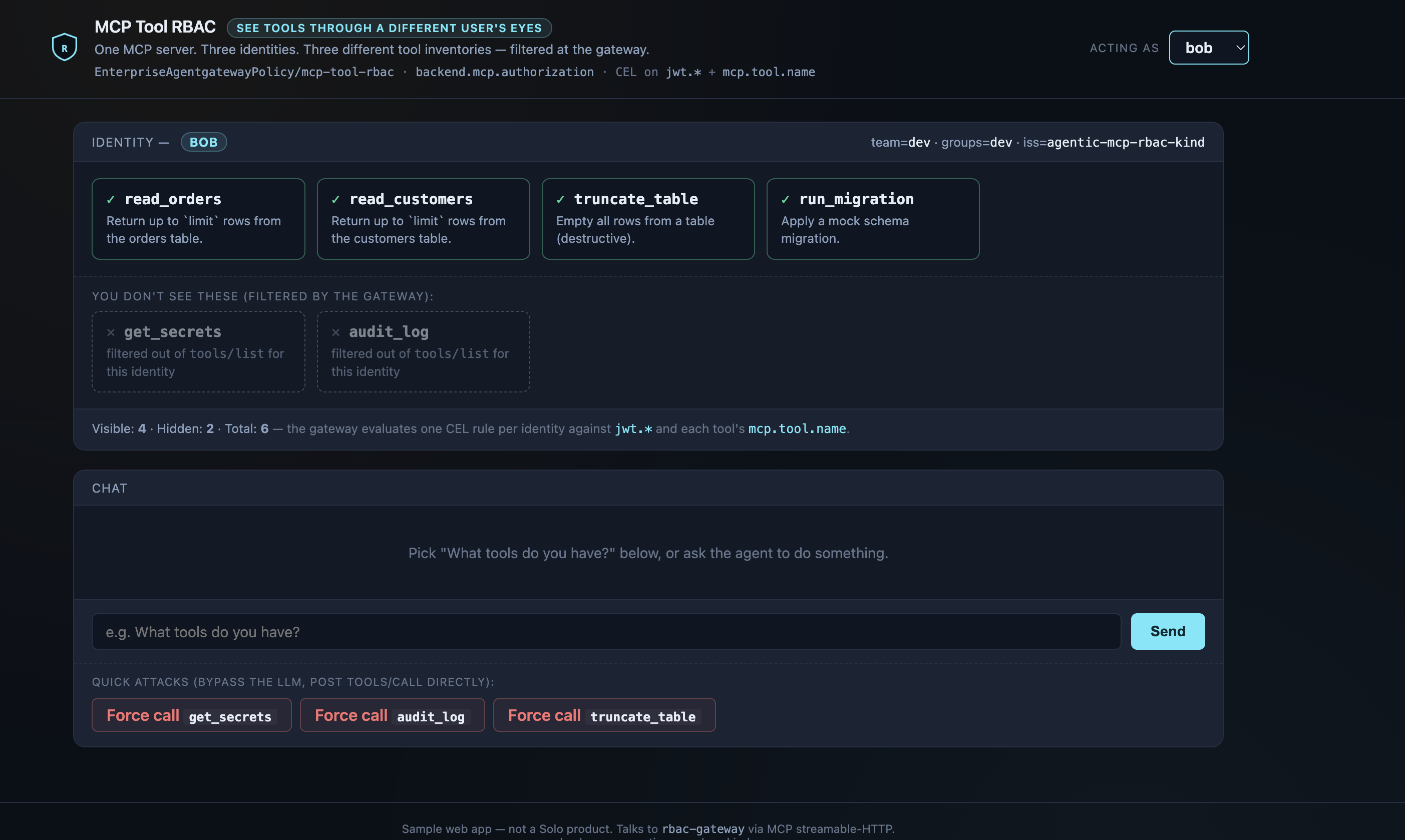This screenshot has width=1405, height=840.
Task: Click the checkmark icon on read_customers
Action: pyautogui.click(x=335, y=199)
